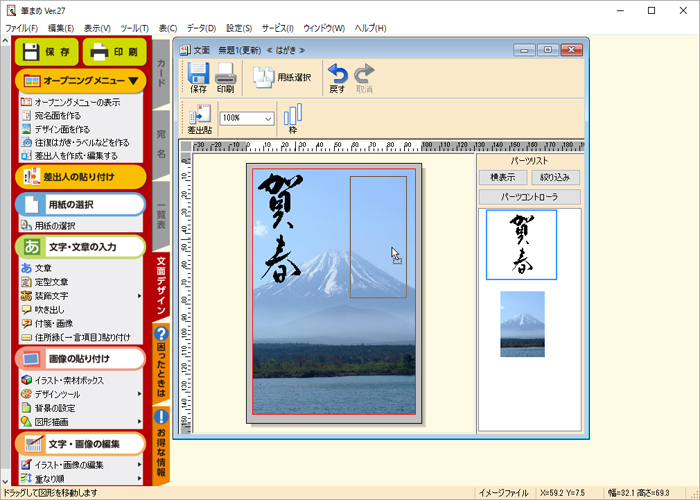Click the green 保存 save button in sidebar
This screenshot has height=500, width=700.
click(x=46, y=51)
